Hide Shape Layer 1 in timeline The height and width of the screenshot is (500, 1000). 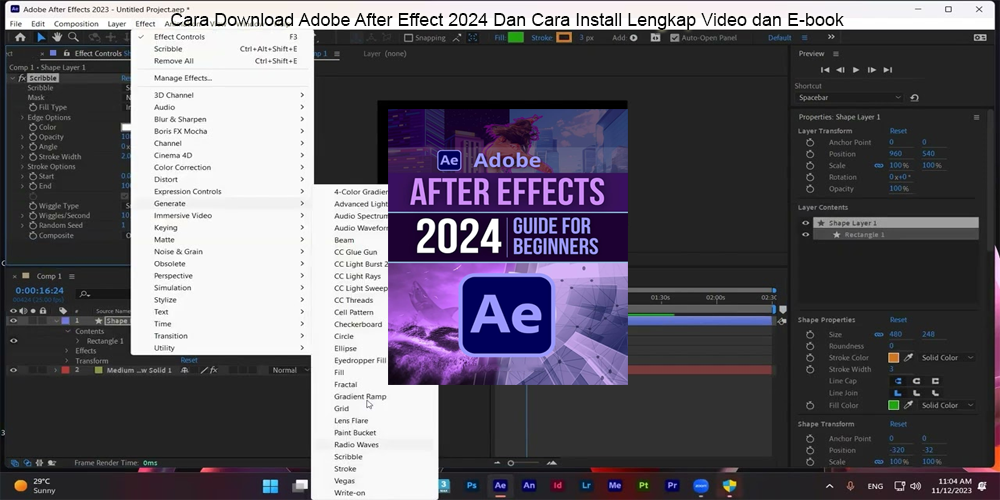13,321
